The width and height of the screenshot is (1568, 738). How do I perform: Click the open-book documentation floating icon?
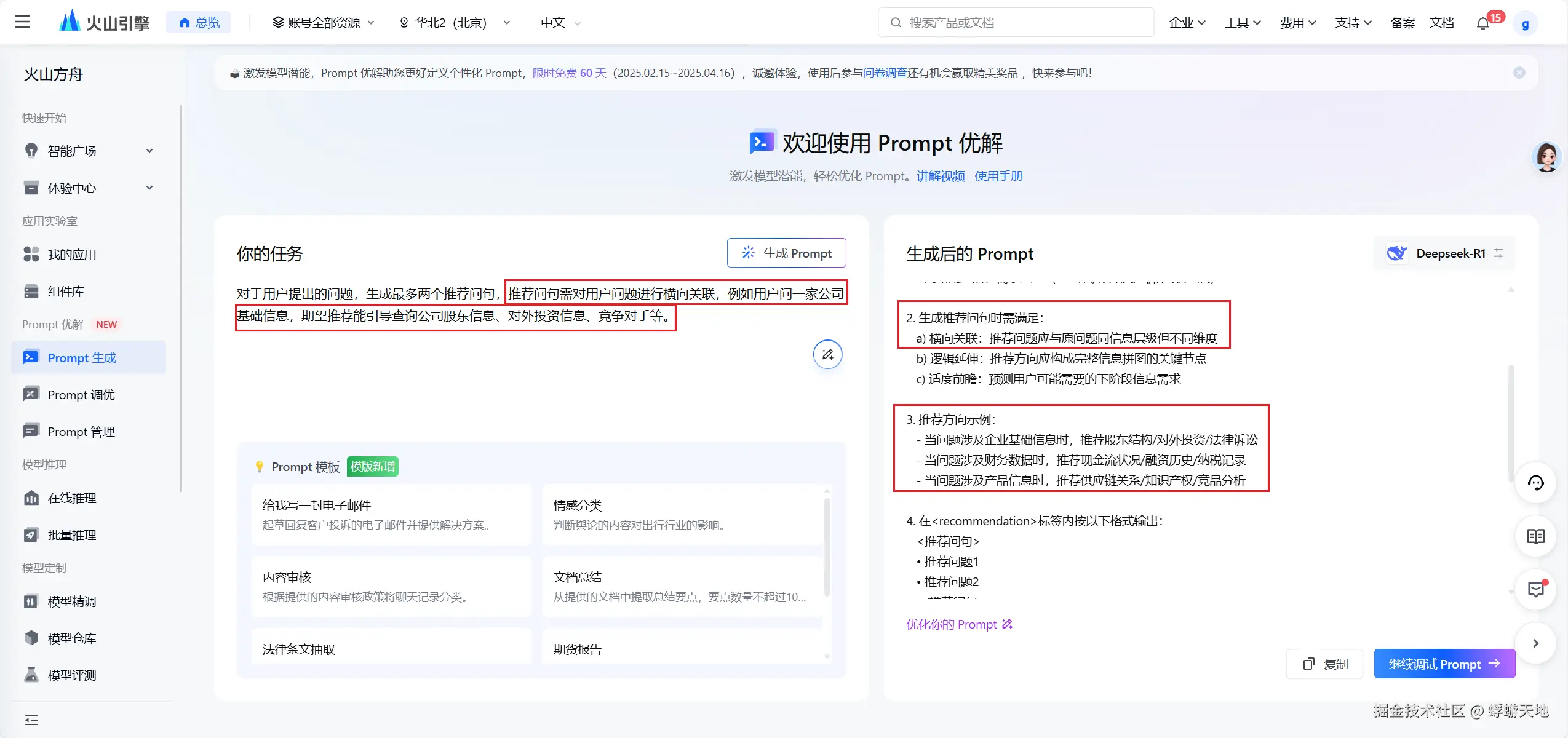pos(1535,536)
